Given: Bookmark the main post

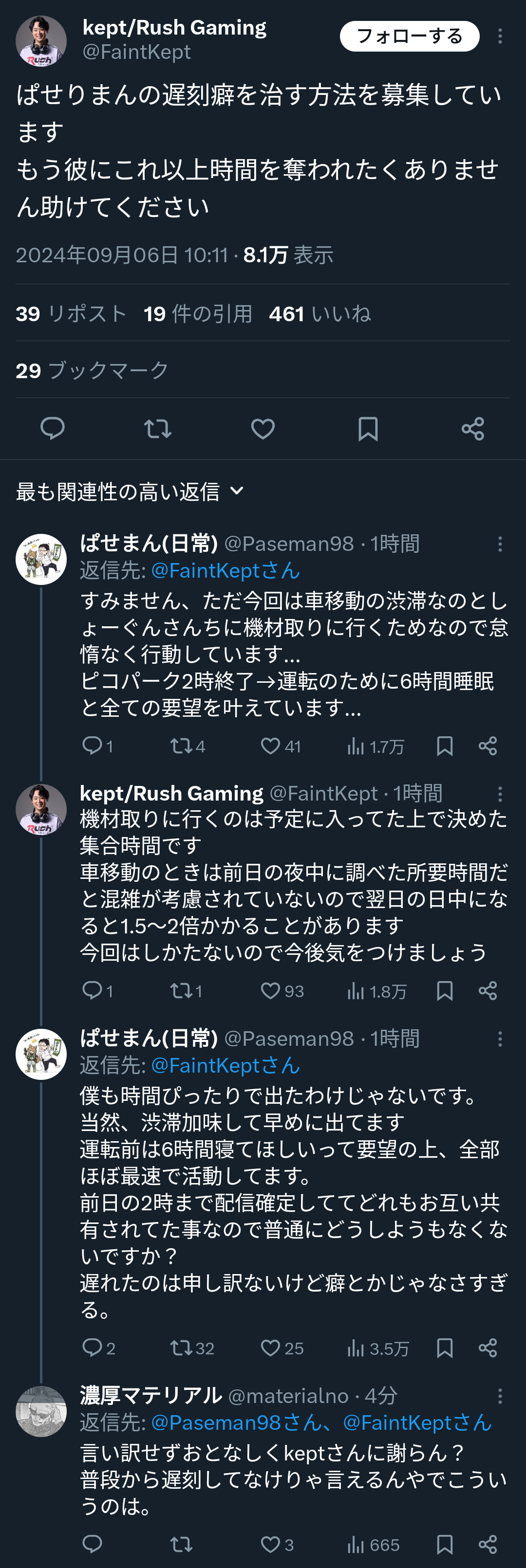Looking at the screenshot, I should click(x=368, y=429).
